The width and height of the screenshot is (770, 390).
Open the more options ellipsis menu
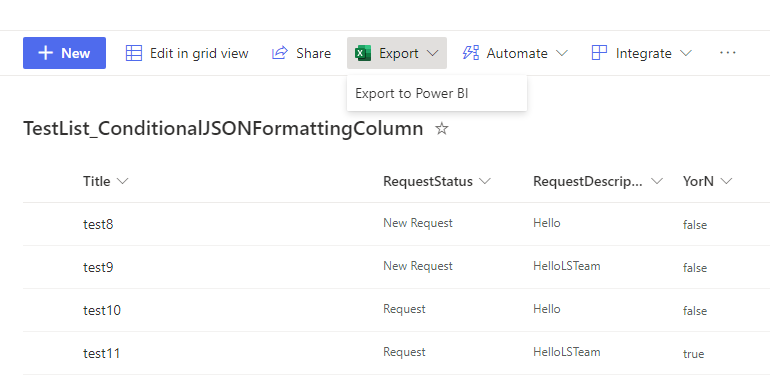point(727,53)
